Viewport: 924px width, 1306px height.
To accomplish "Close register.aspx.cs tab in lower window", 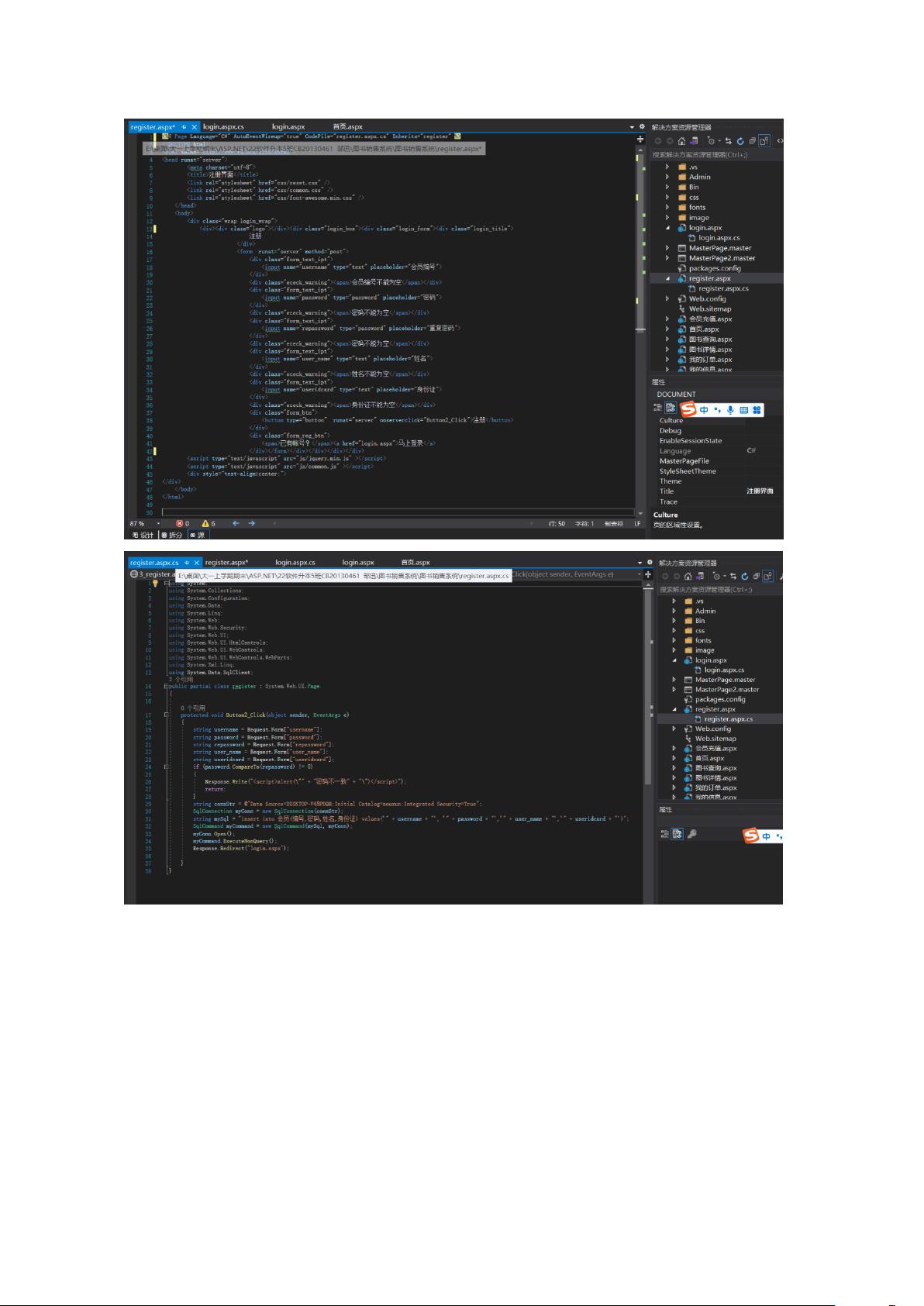I will pos(197,563).
